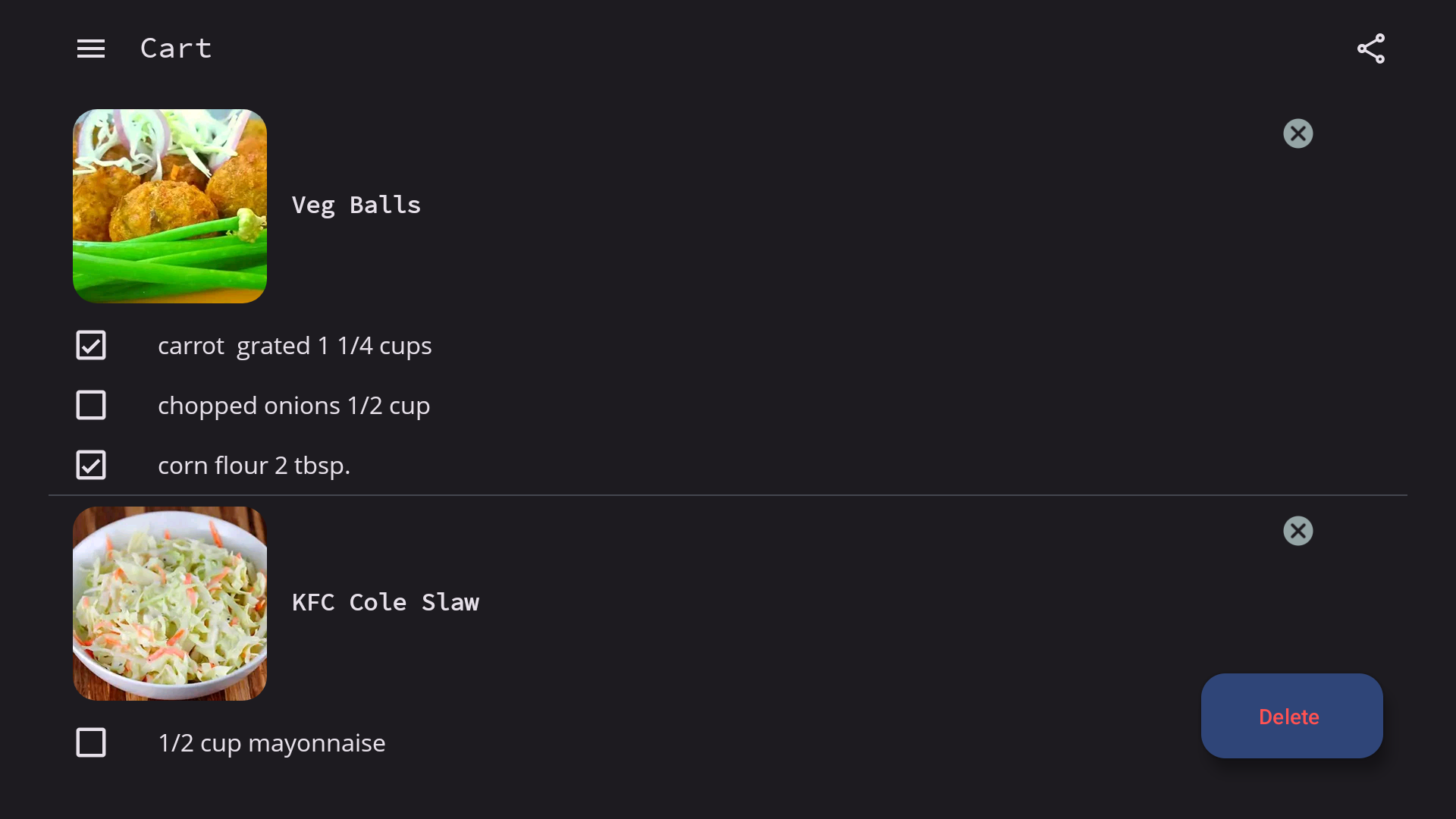Screen dimensions: 1456x819
Task: Share the cart using share icon
Action: (1371, 49)
